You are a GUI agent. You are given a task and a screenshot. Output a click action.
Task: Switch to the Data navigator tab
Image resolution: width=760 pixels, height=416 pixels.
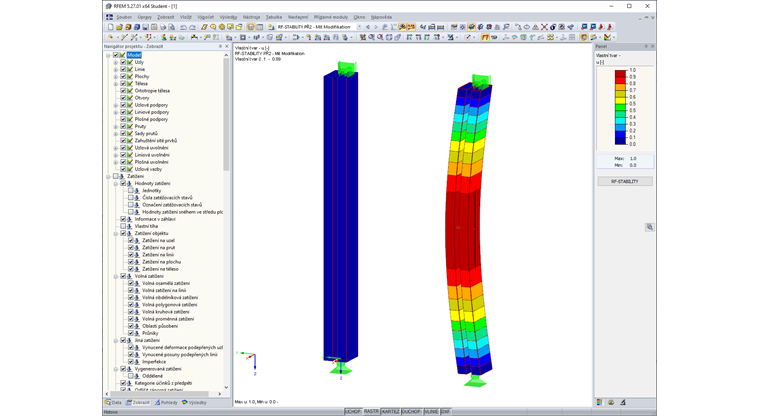click(x=114, y=402)
